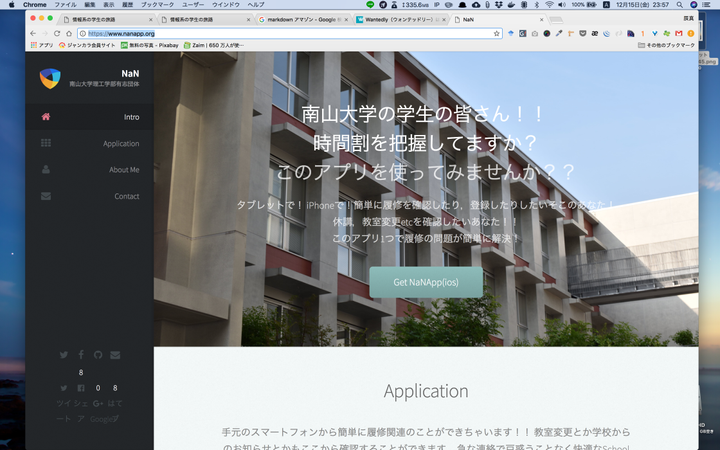Click the round color wheel extension icon
Image resolution: width=720 pixels, height=450 pixels.
point(546,34)
